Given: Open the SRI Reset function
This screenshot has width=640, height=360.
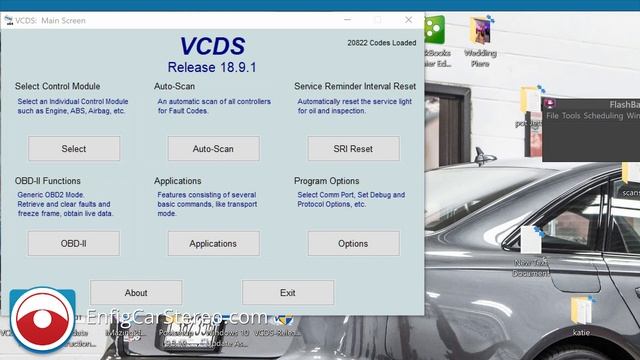Looking at the screenshot, I should tap(353, 149).
